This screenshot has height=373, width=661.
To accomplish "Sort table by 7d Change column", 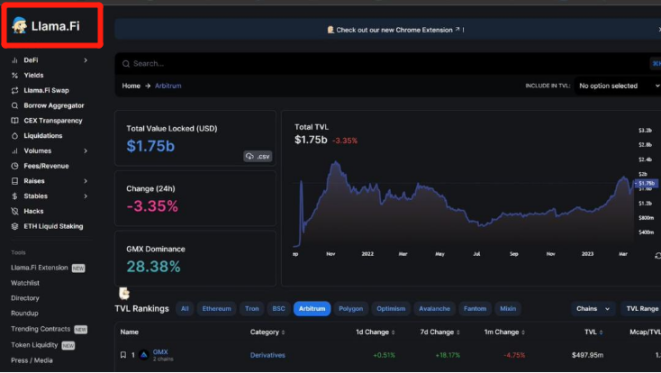I will coord(440,333).
